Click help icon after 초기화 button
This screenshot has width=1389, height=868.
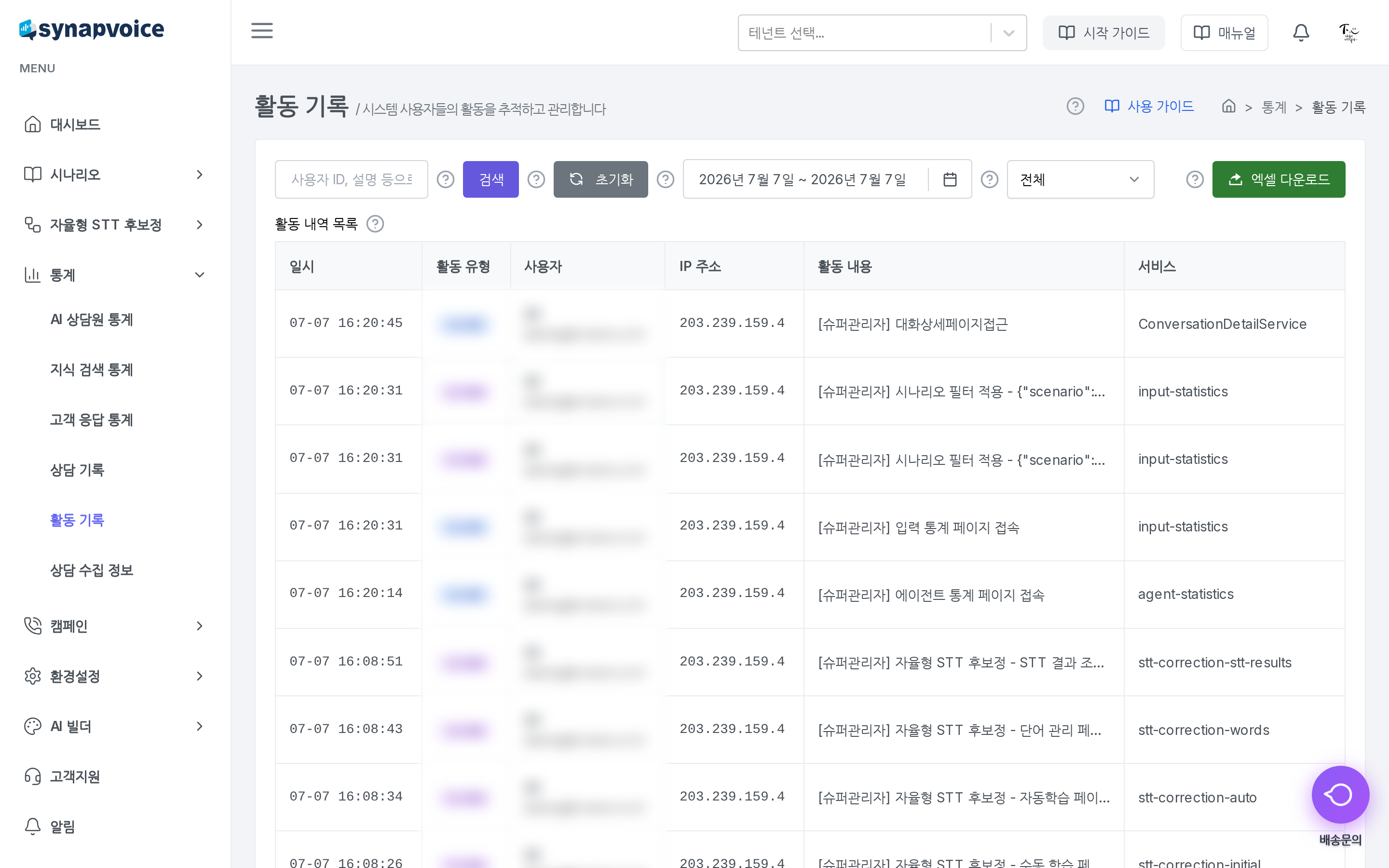click(665, 180)
